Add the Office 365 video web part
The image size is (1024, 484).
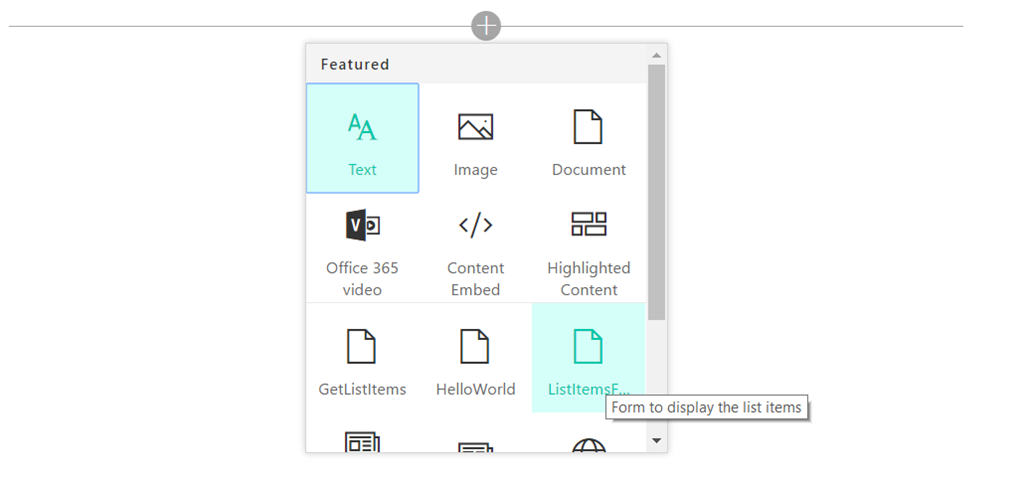pyautogui.click(x=362, y=225)
